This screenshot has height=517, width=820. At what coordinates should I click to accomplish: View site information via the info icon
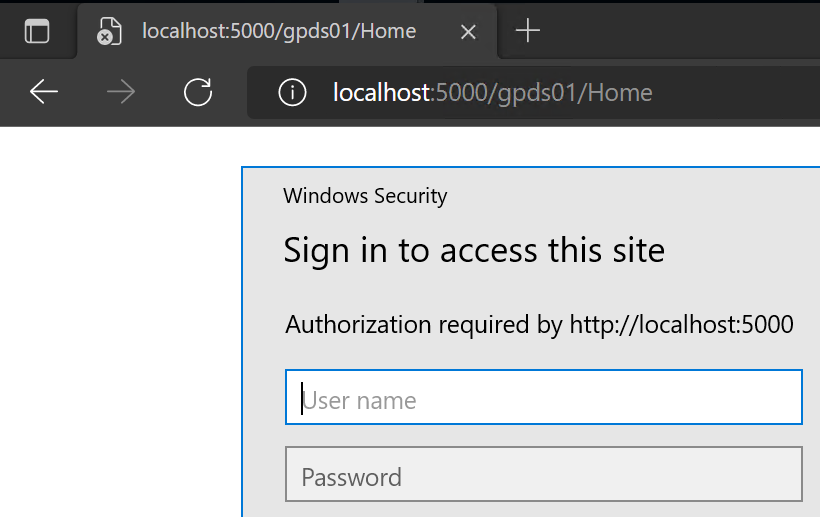[292, 93]
